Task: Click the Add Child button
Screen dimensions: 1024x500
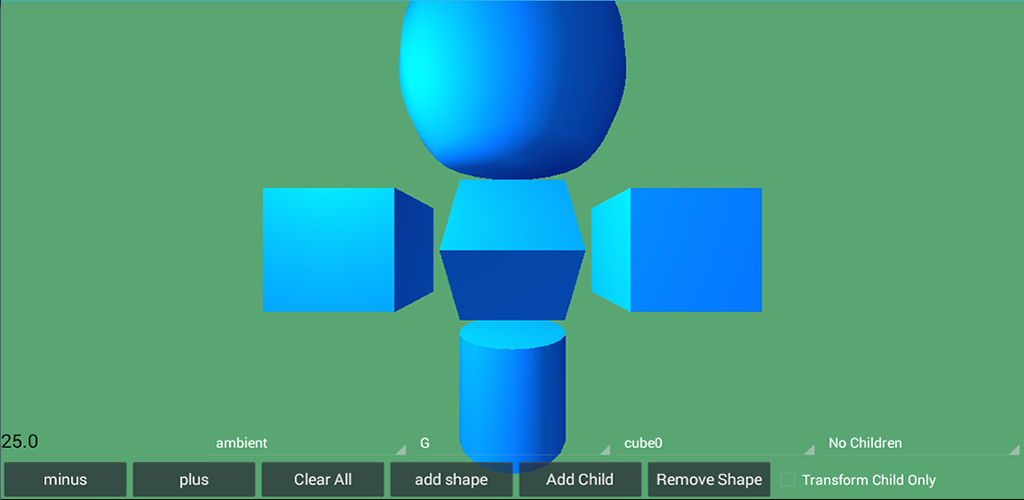Action: 580,480
